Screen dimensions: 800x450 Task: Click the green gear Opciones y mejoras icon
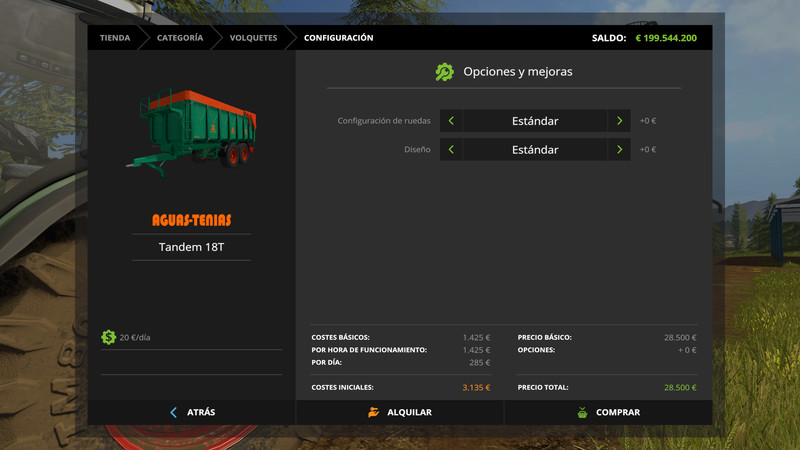pos(444,72)
